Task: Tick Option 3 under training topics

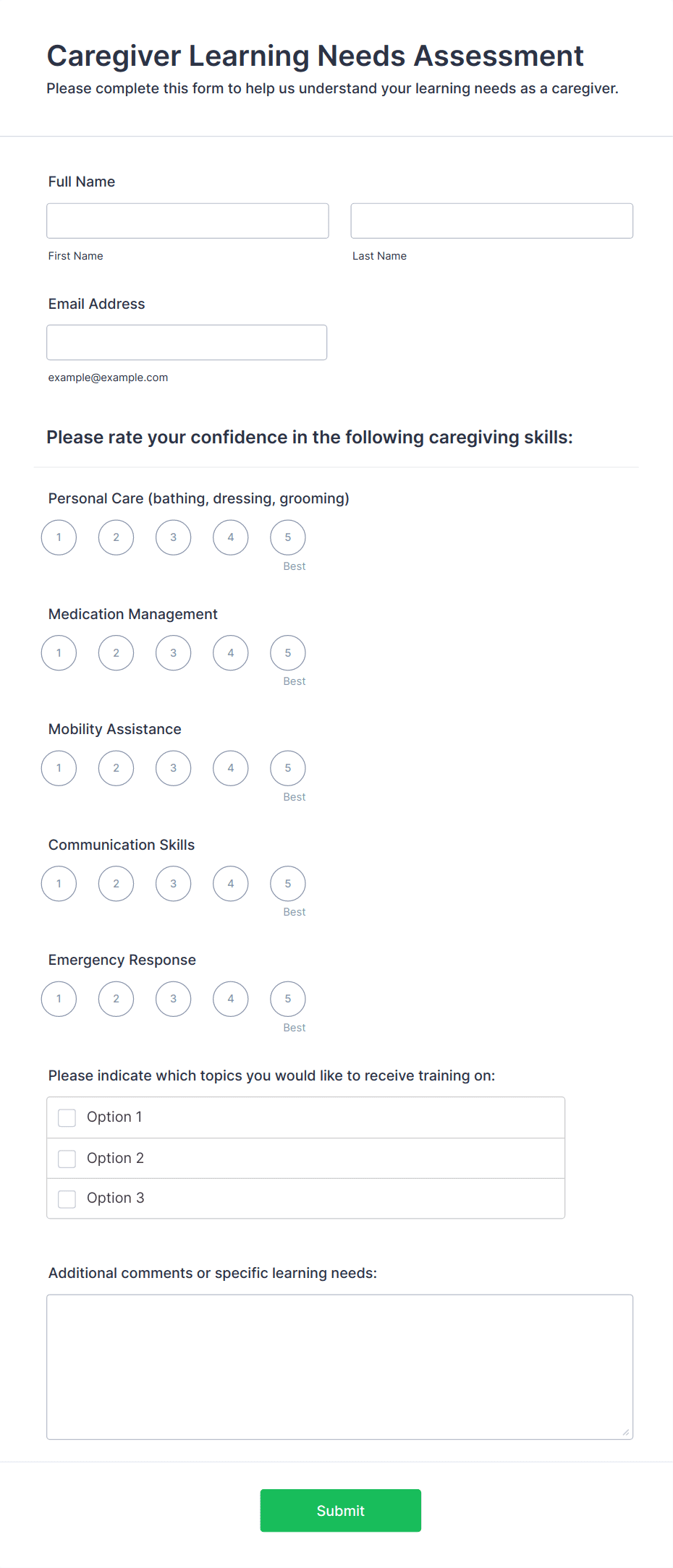Action: pyautogui.click(x=67, y=1198)
